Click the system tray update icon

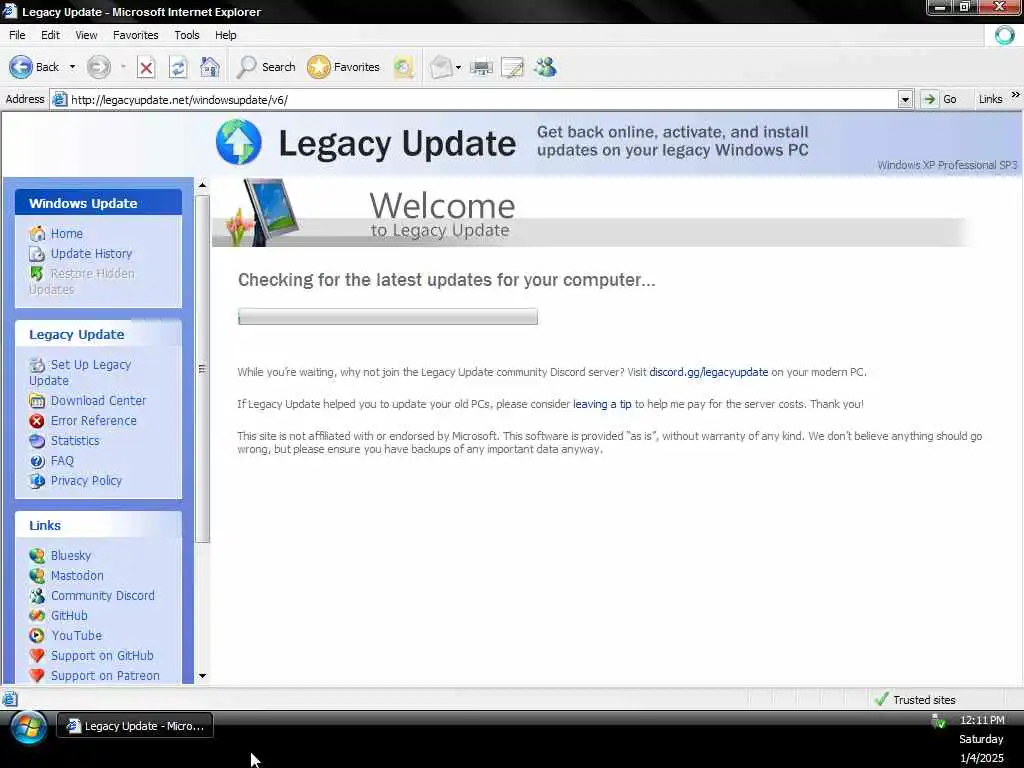click(x=939, y=721)
